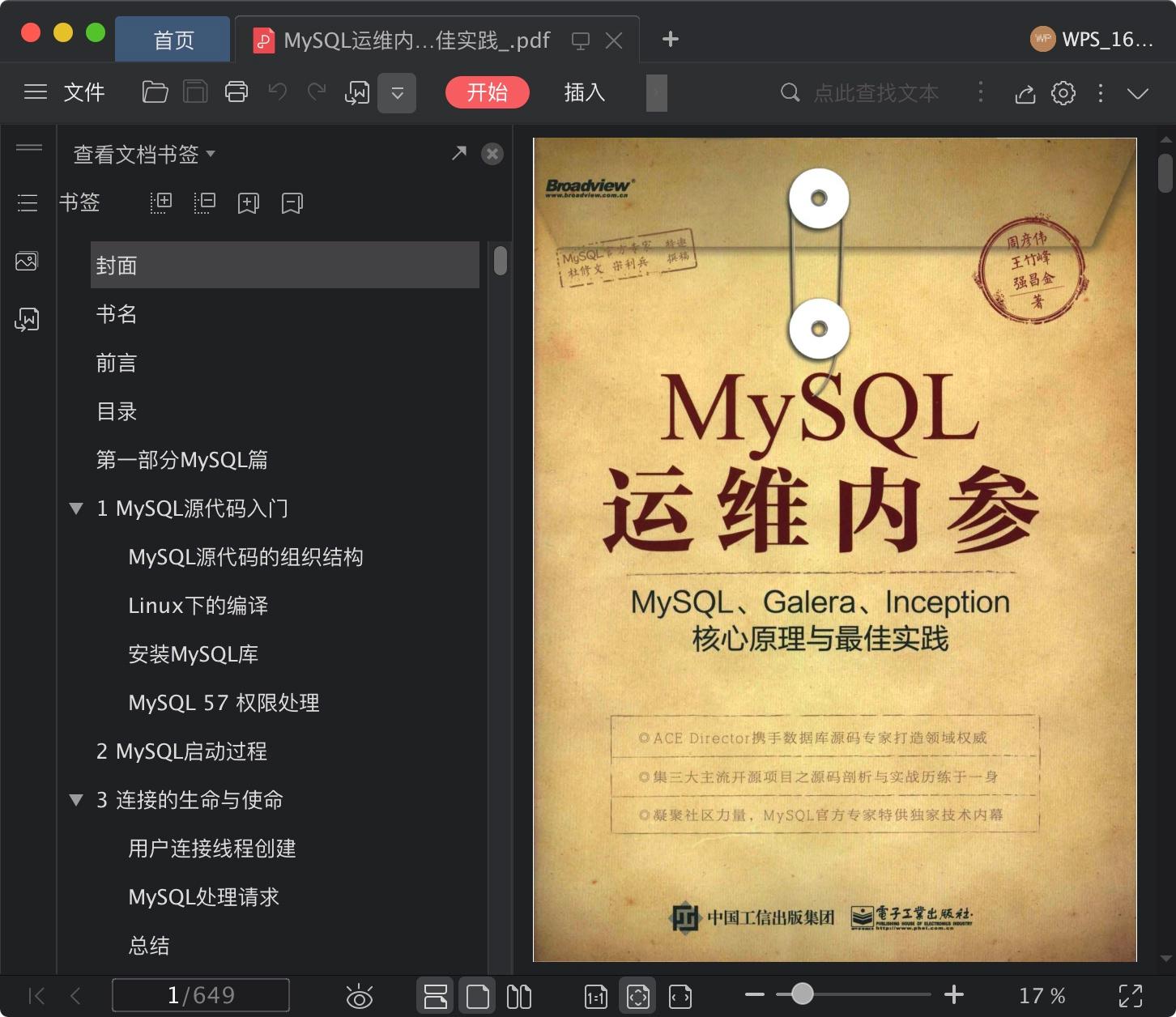Select MySQL 57 权限处理 bookmark

224,703
